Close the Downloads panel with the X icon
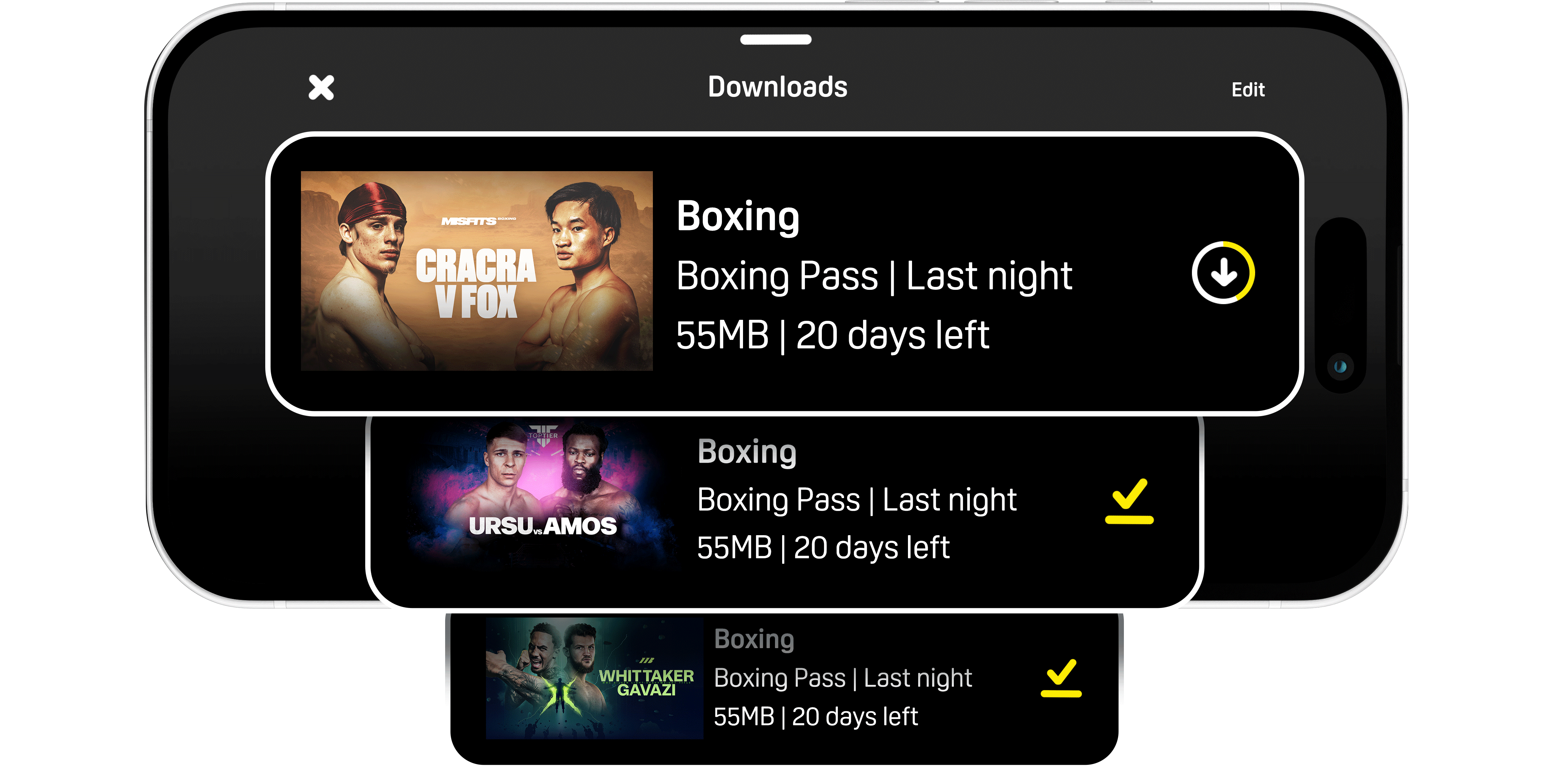 321,88
